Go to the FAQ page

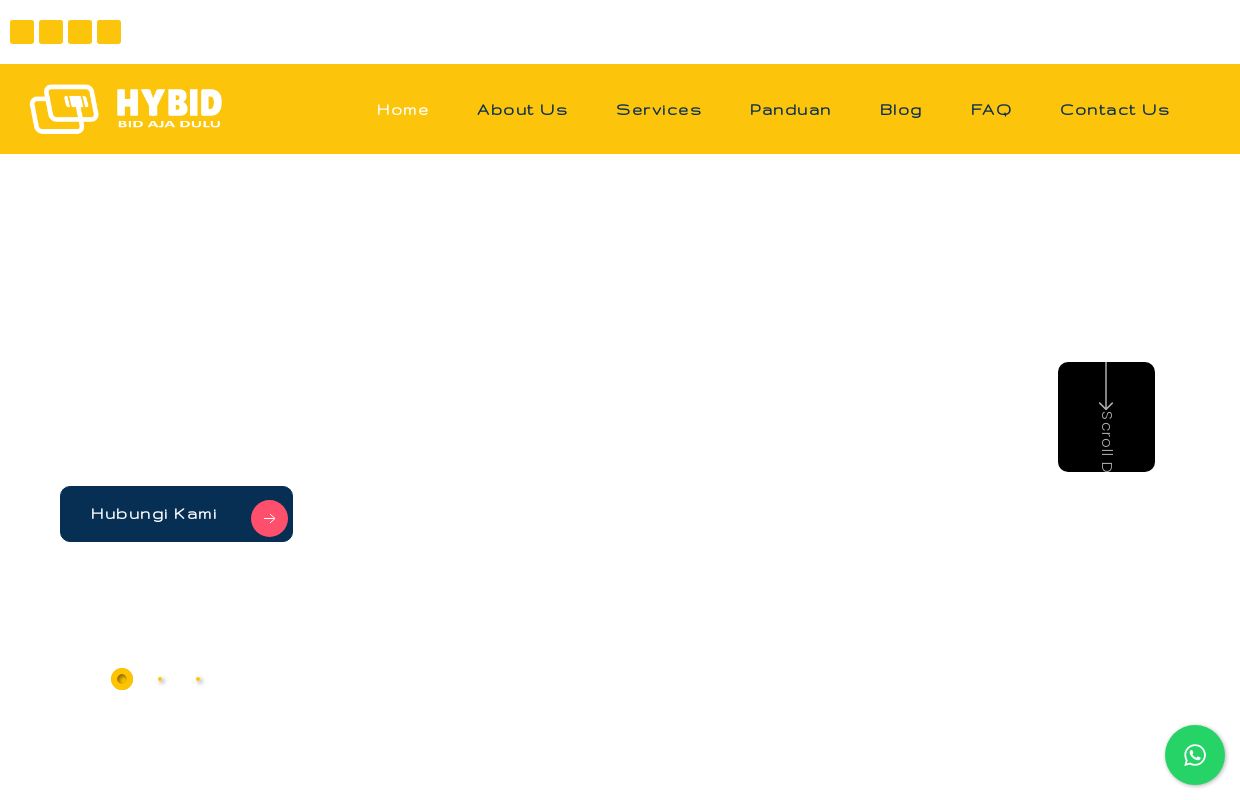click(x=991, y=110)
